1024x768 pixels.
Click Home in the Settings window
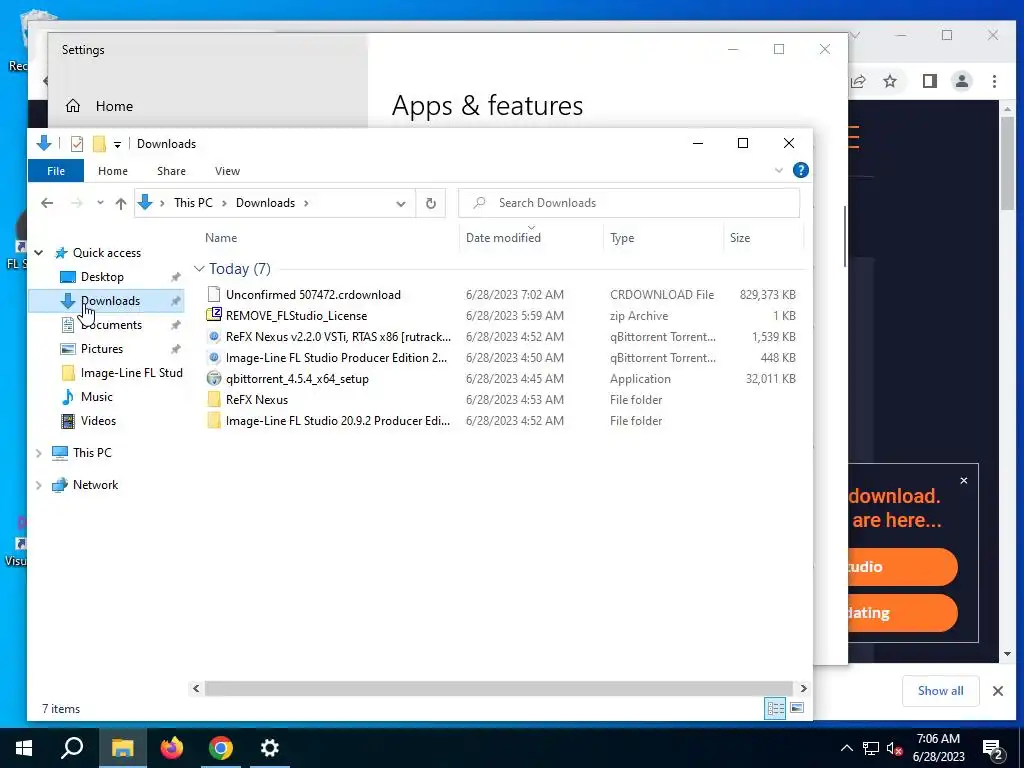[99, 106]
